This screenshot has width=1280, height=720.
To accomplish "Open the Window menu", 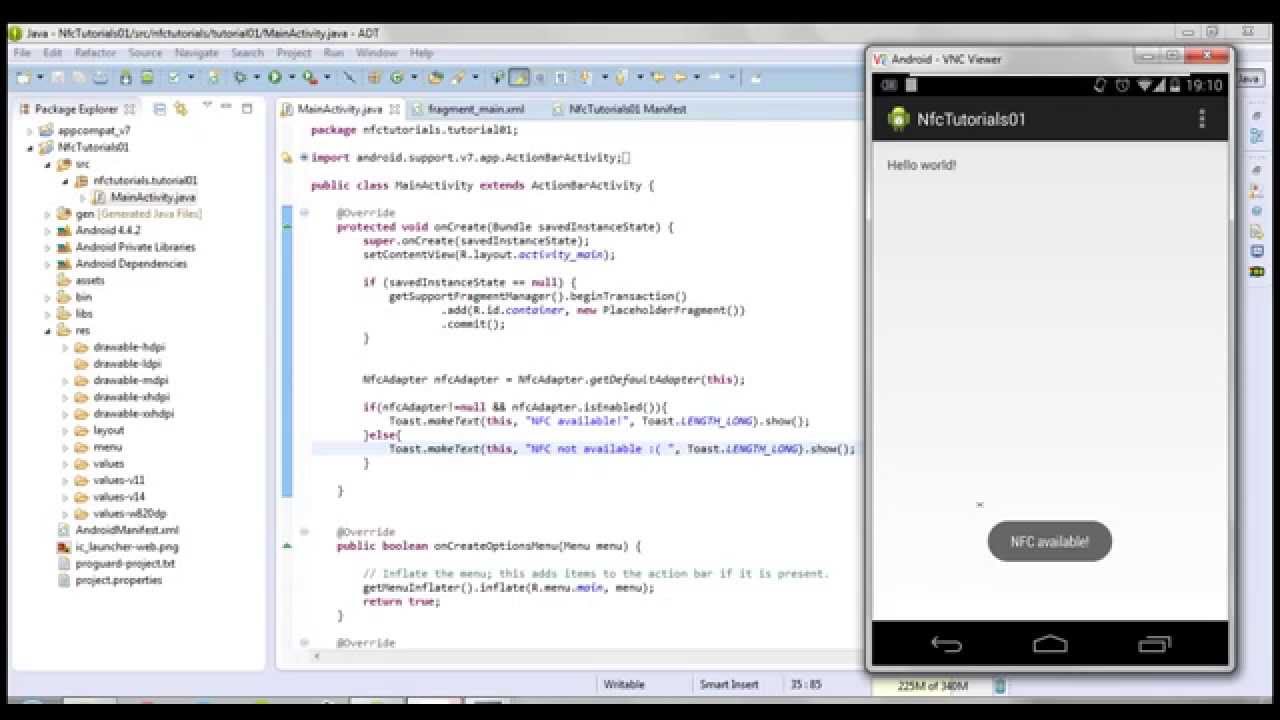I will tap(377, 53).
